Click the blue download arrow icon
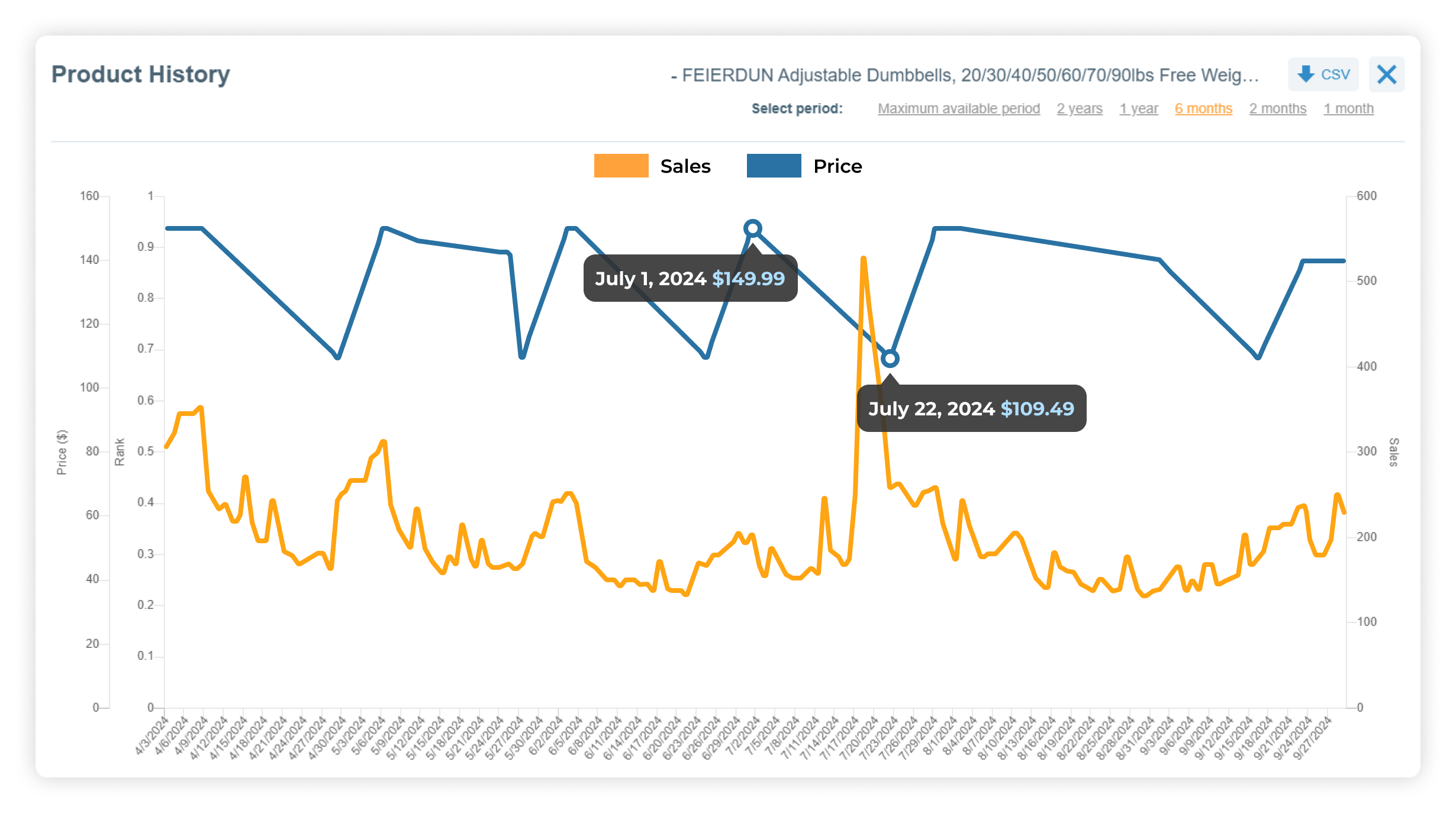This screenshot has height=813, width=1456. (x=1307, y=75)
